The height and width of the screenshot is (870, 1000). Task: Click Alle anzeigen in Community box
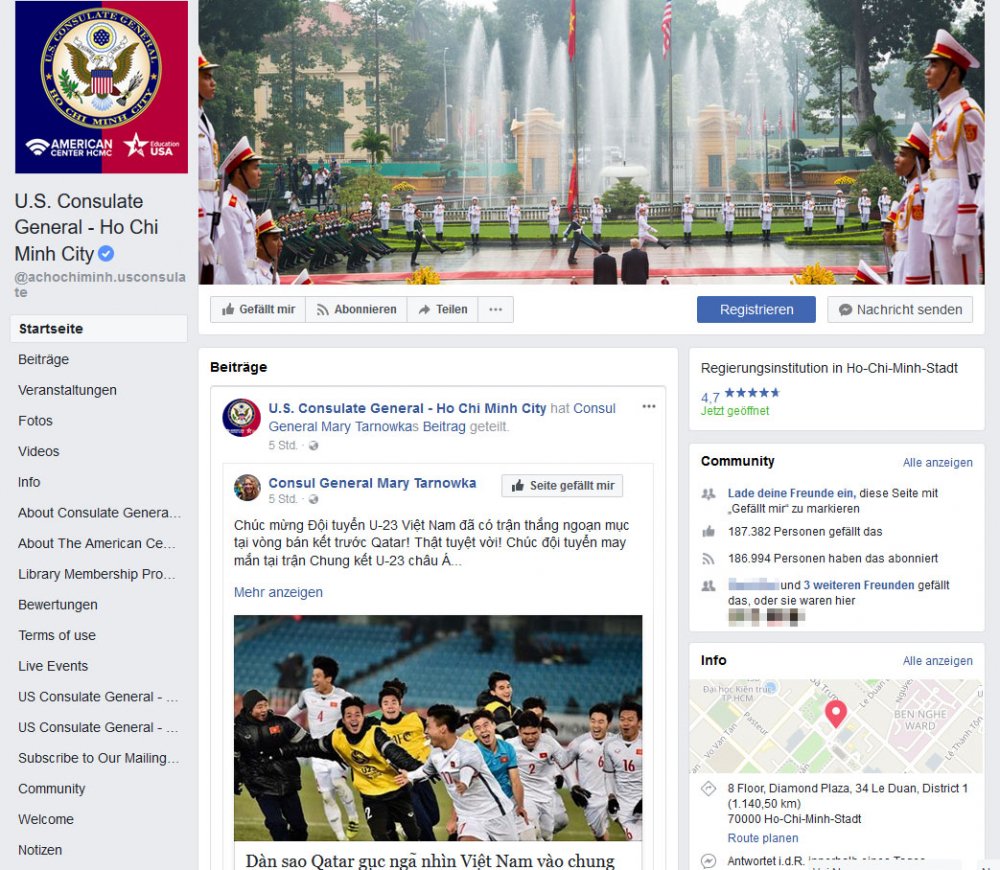(x=938, y=462)
